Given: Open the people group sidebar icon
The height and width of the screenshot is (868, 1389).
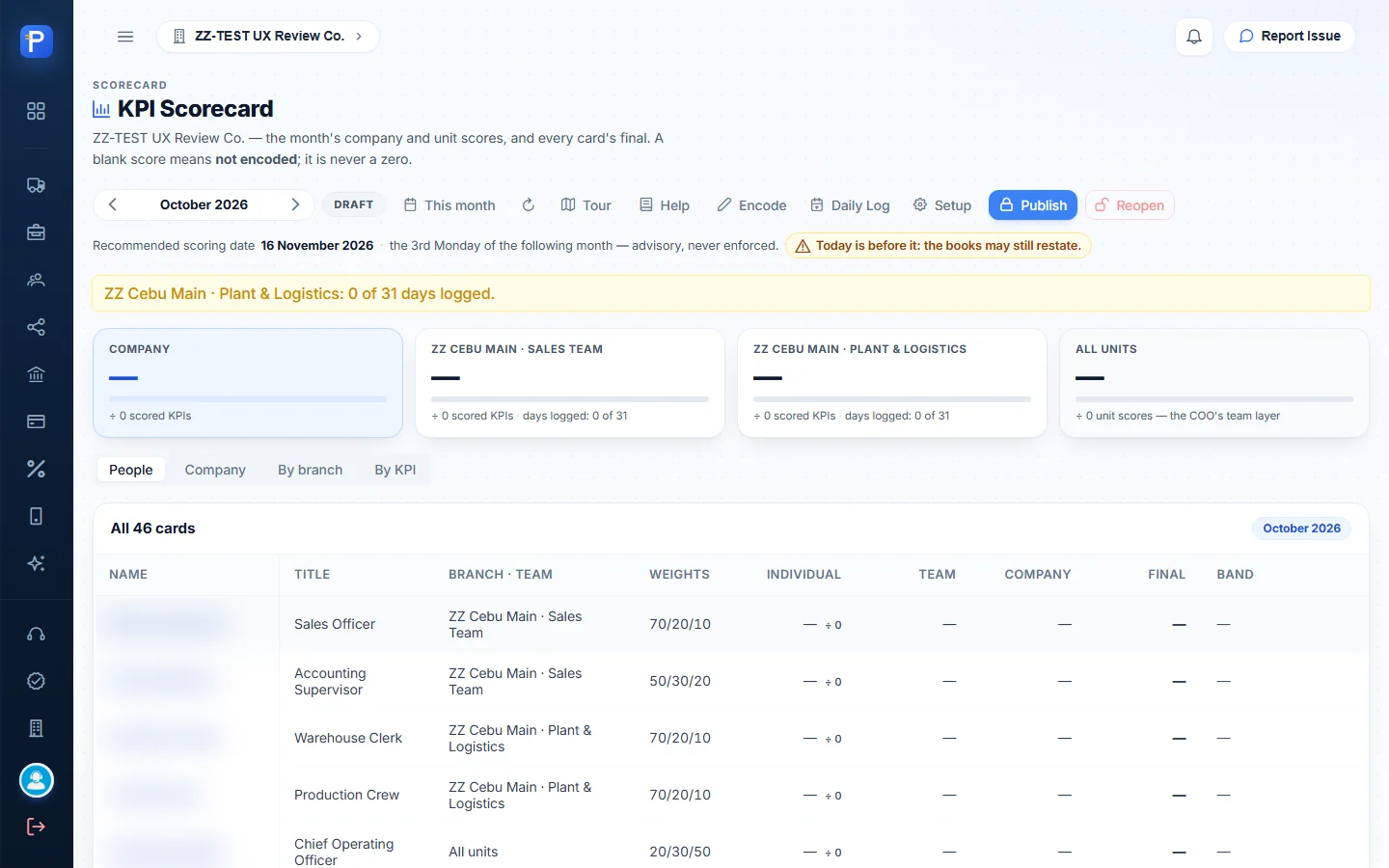Looking at the screenshot, I should point(36,280).
